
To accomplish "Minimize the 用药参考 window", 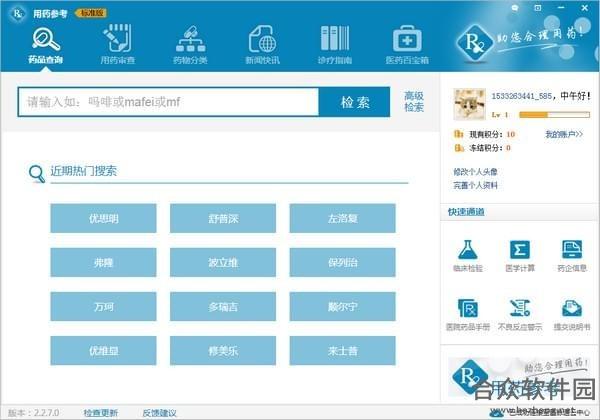I will point(561,8).
